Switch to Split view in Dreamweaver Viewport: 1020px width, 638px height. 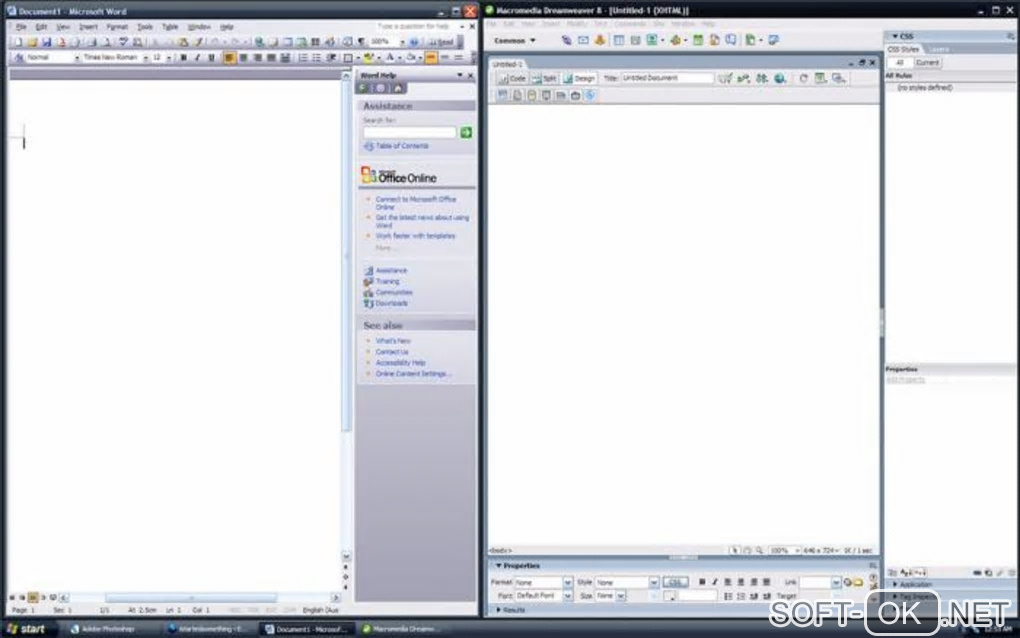pos(544,79)
